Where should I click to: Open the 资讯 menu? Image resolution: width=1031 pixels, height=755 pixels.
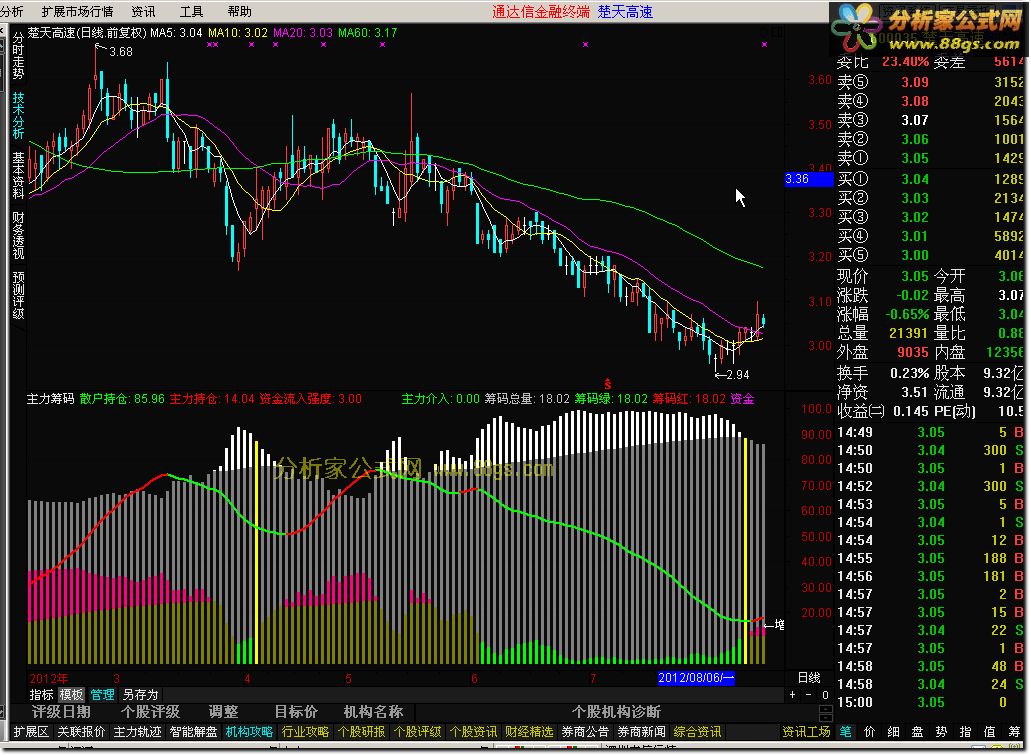pos(143,11)
